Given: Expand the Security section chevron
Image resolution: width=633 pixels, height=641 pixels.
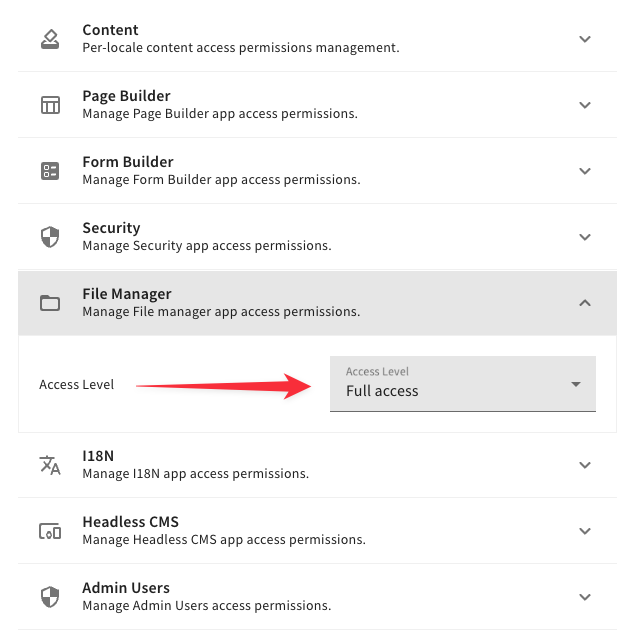Looking at the screenshot, I should [x=585, y=237].
